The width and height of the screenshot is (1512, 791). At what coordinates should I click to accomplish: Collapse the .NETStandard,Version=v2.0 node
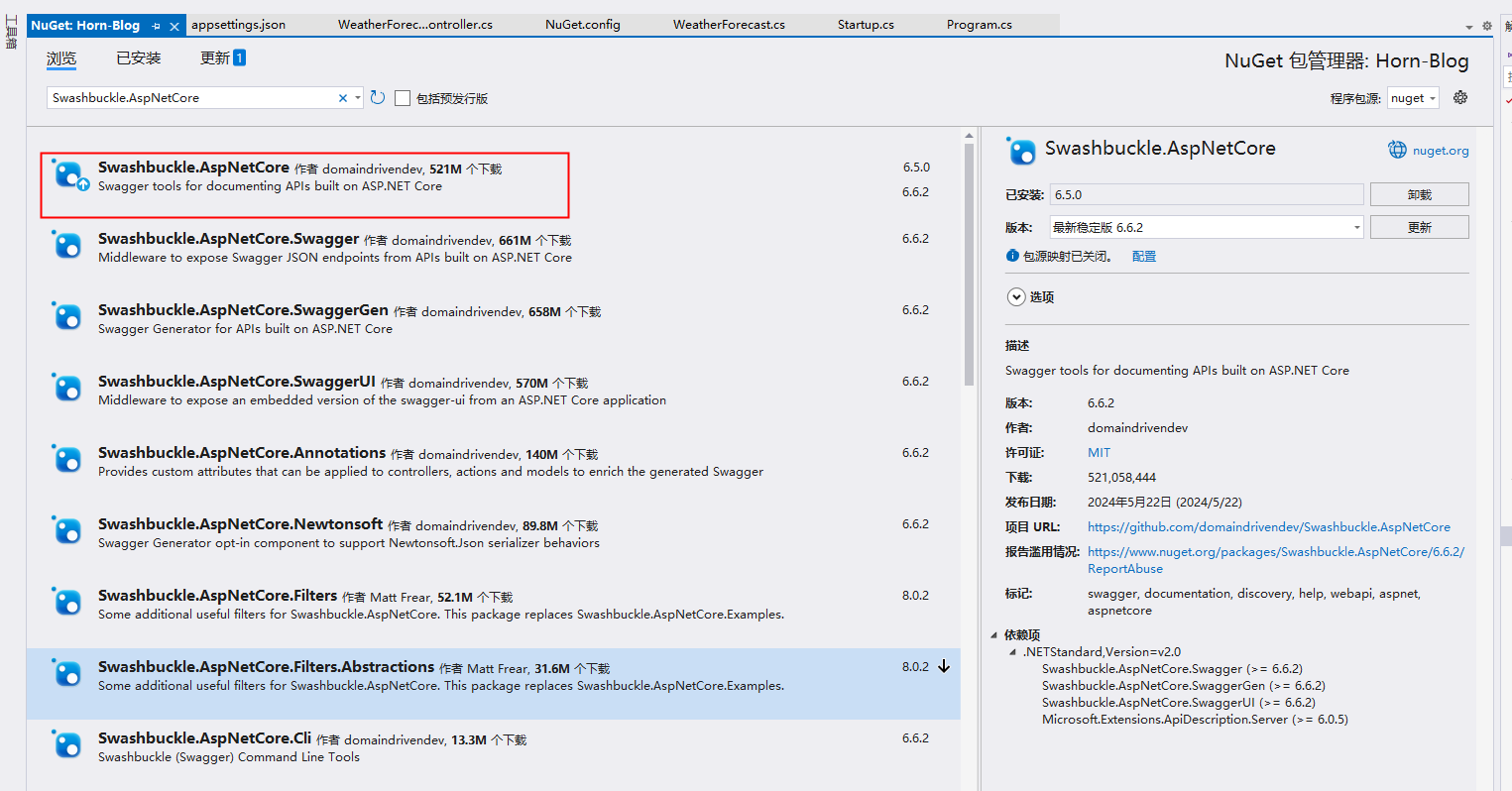1012,652
